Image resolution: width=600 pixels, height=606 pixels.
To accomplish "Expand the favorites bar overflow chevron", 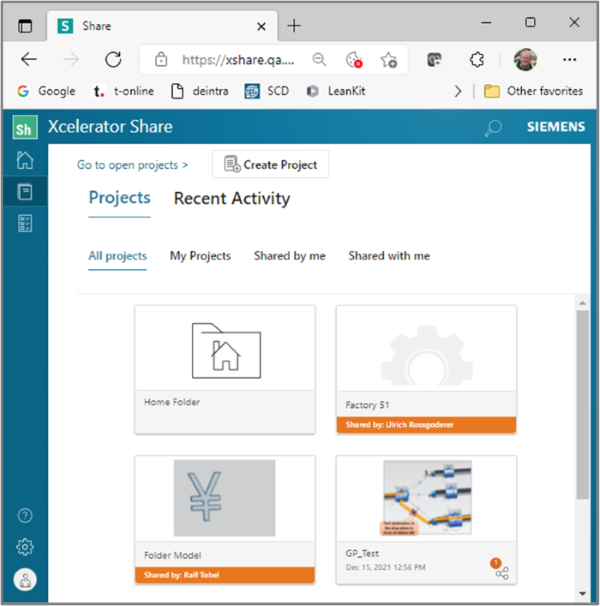I will pos(458,91).
